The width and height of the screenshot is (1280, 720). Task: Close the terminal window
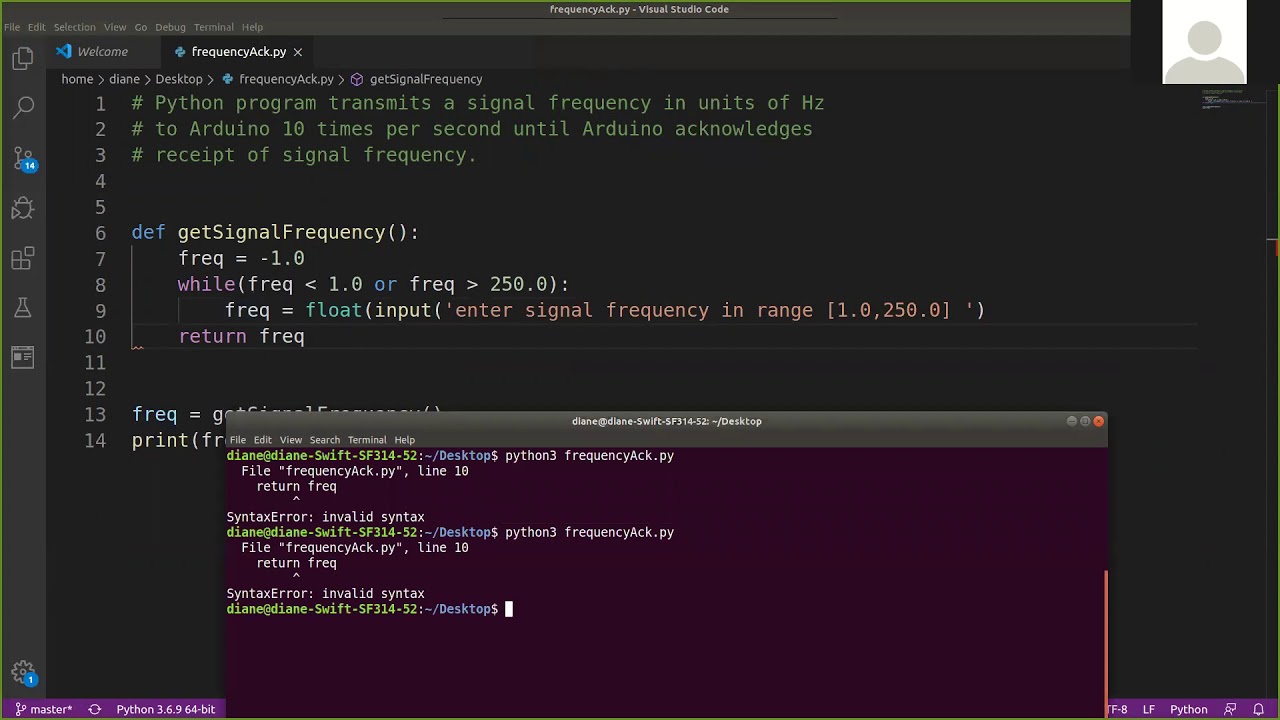click(1098, 421)
